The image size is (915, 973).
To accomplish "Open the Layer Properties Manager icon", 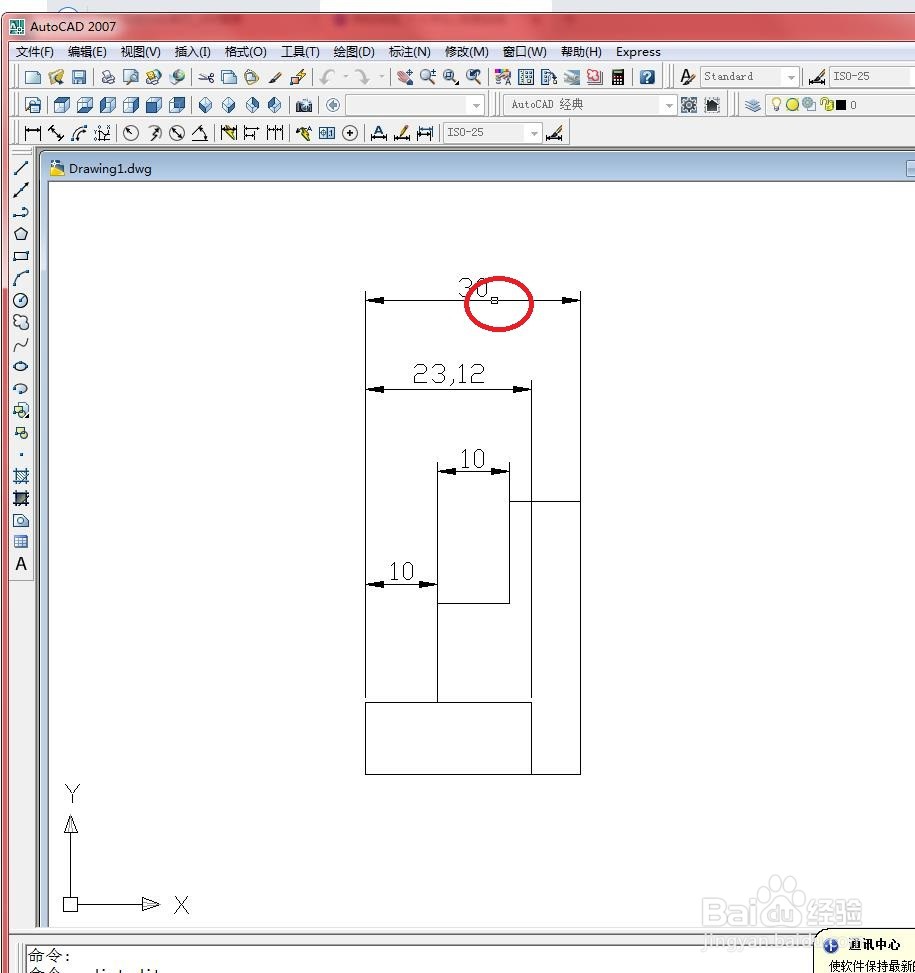I will [x=752, y=105].
